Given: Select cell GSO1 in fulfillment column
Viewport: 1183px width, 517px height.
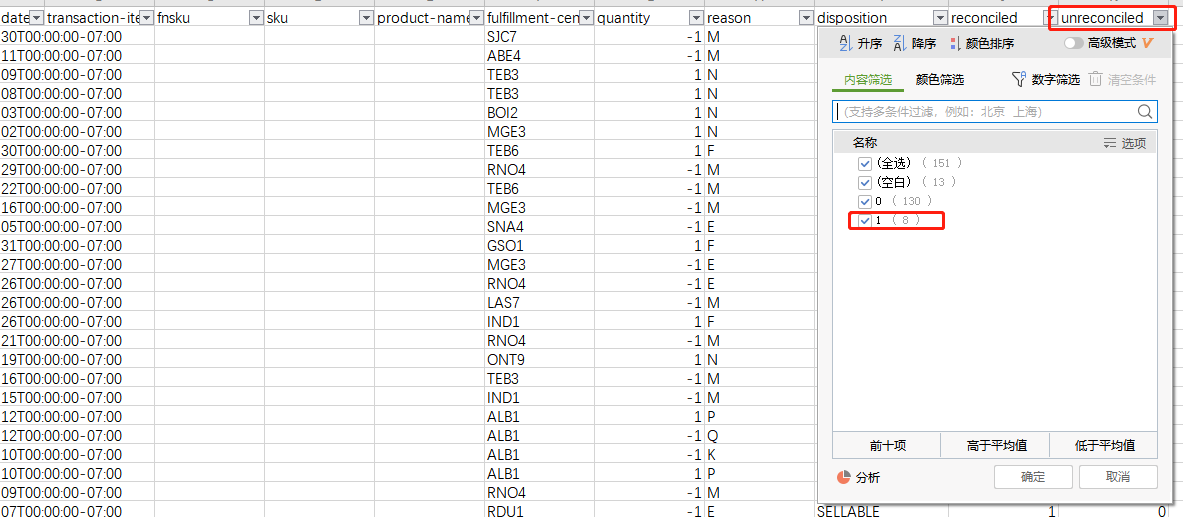Looking at the screenshot, I should [539, 245].
